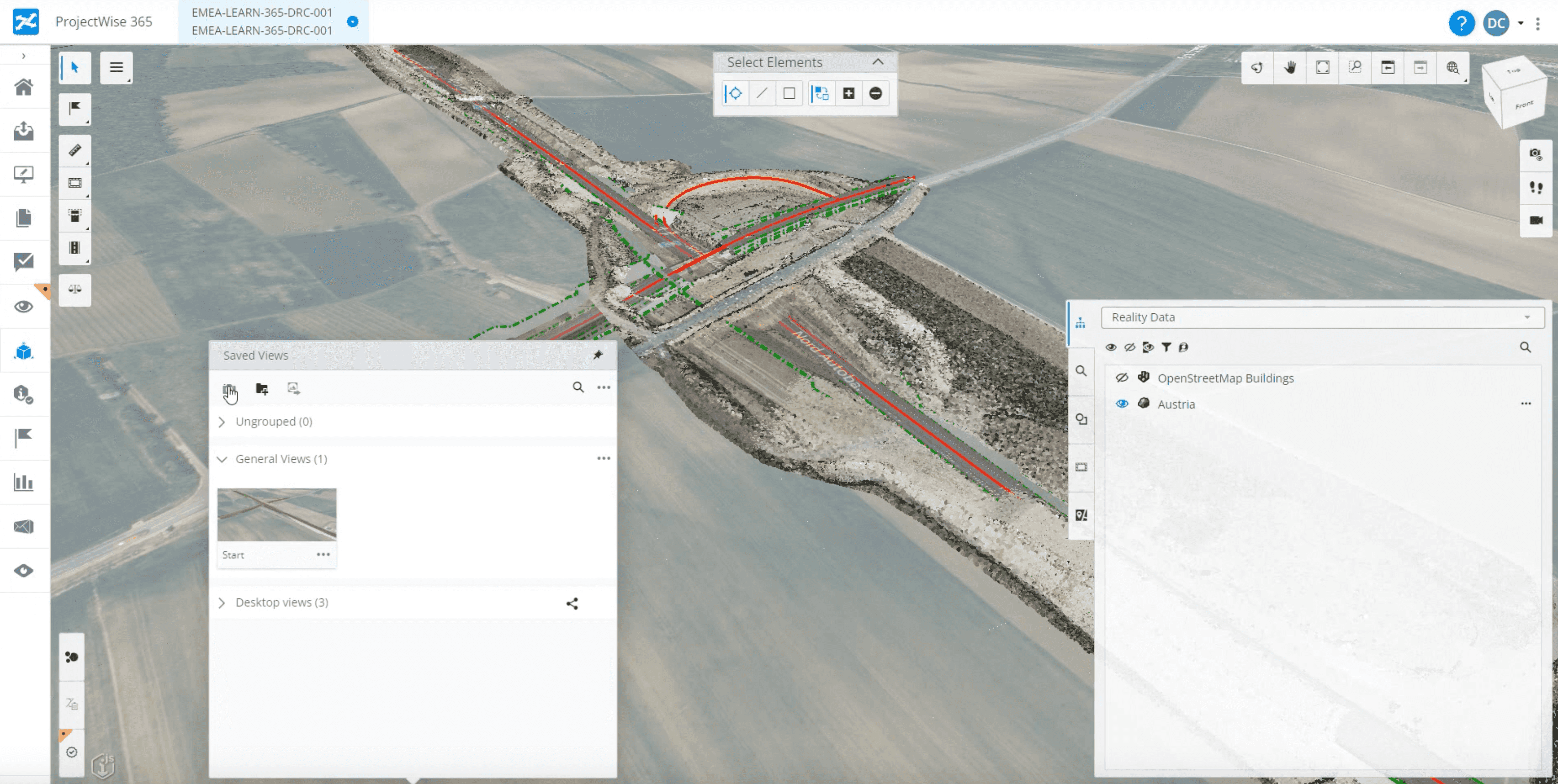This screenshot has width=1558, height=784.
Task: Open the hamburger menu button
Action: tap(116, 67)
